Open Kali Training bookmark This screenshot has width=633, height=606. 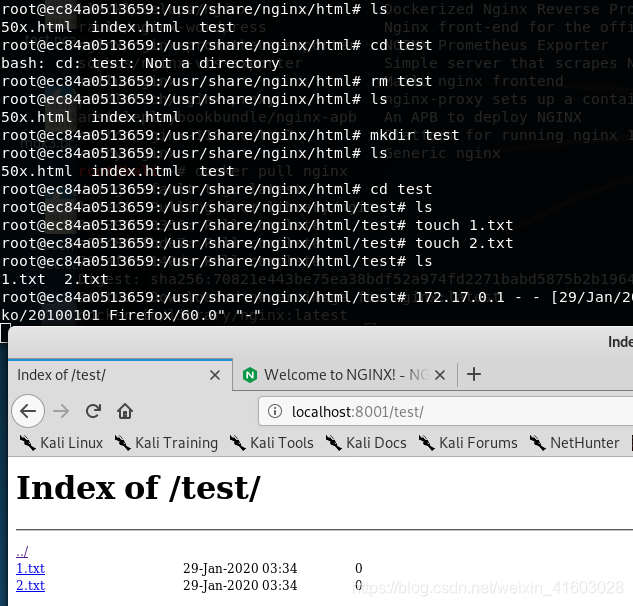166,443
